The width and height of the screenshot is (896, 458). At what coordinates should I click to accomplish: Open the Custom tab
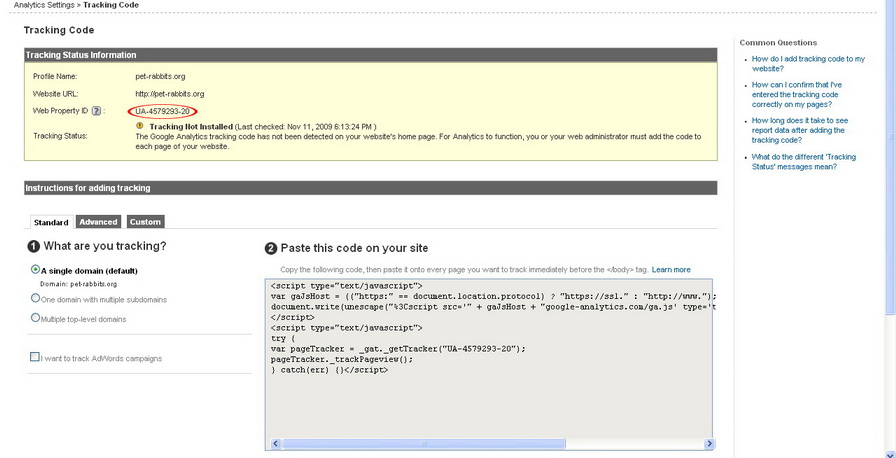(145, 222)
